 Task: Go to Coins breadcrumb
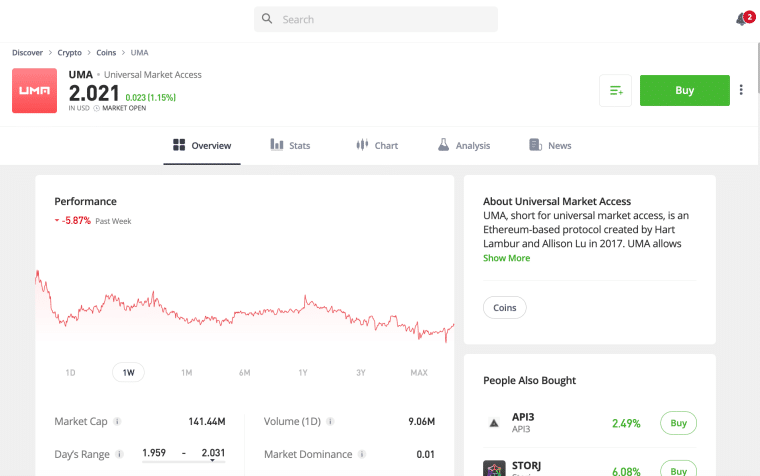click(106, 53)
